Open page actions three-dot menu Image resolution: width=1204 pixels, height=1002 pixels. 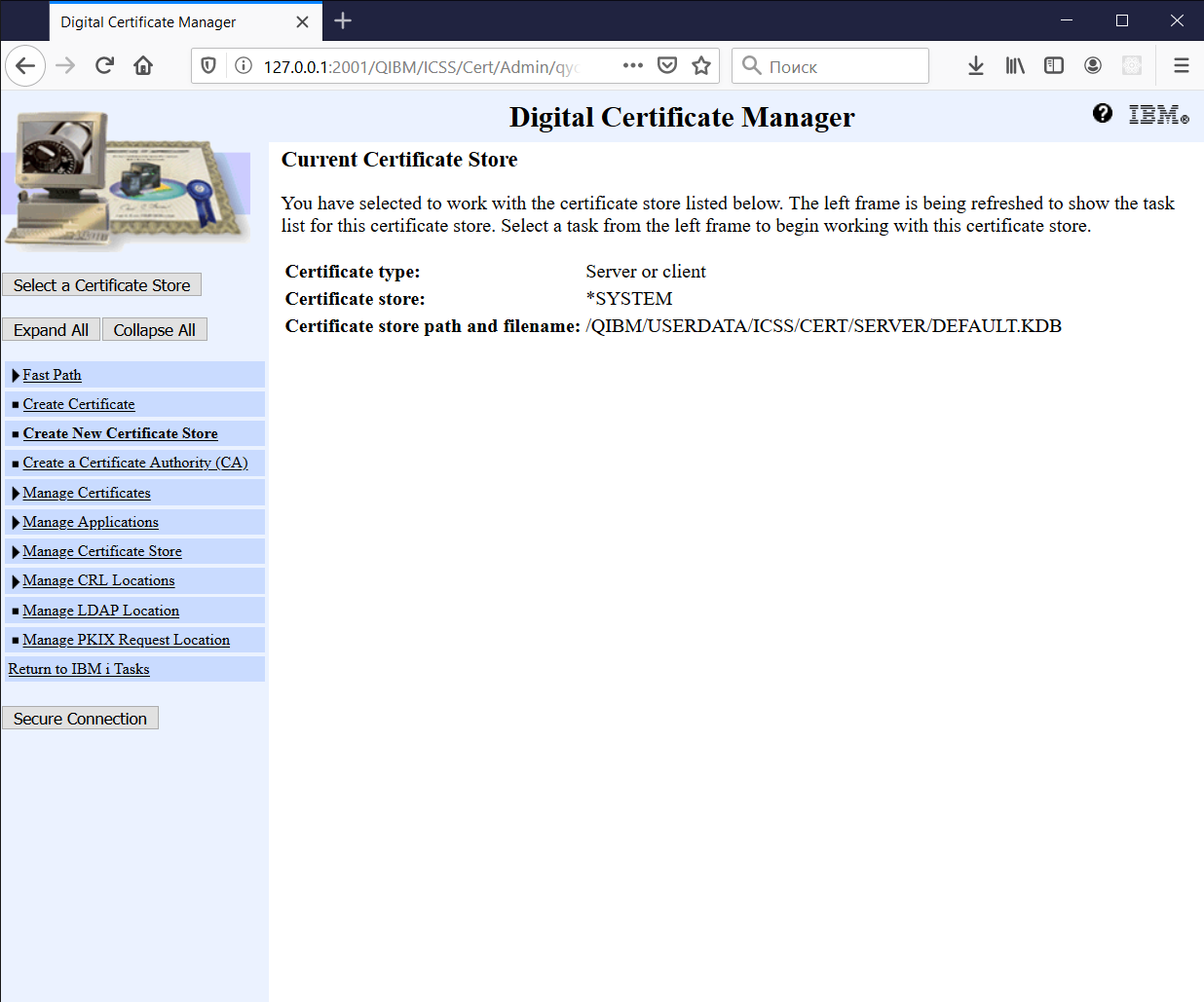pos(633,66)
